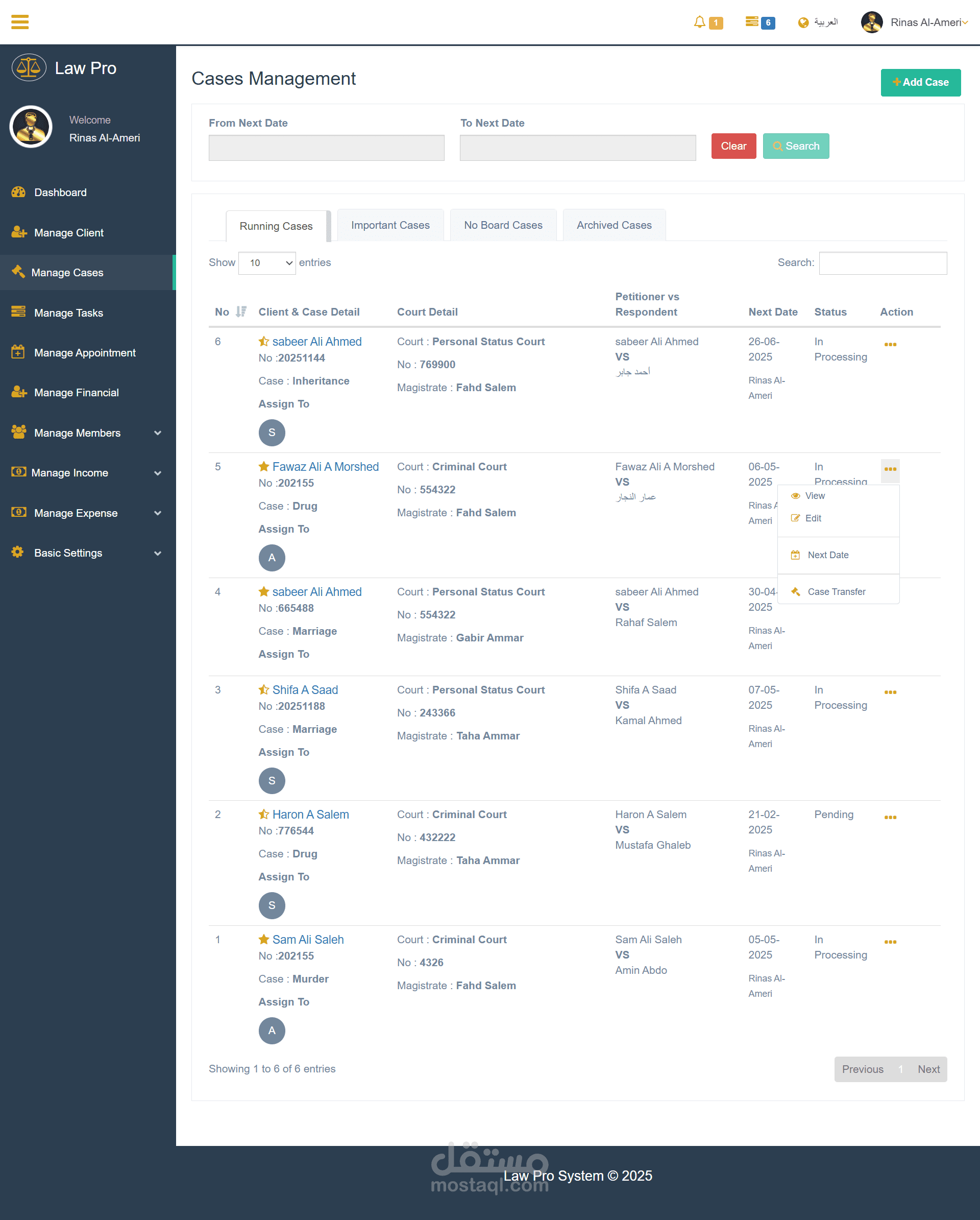The image size is (980, 1220).
Task: Click the Manage Tasks sidebar icon
Action: pyautogui.click(x=18, y=312)
